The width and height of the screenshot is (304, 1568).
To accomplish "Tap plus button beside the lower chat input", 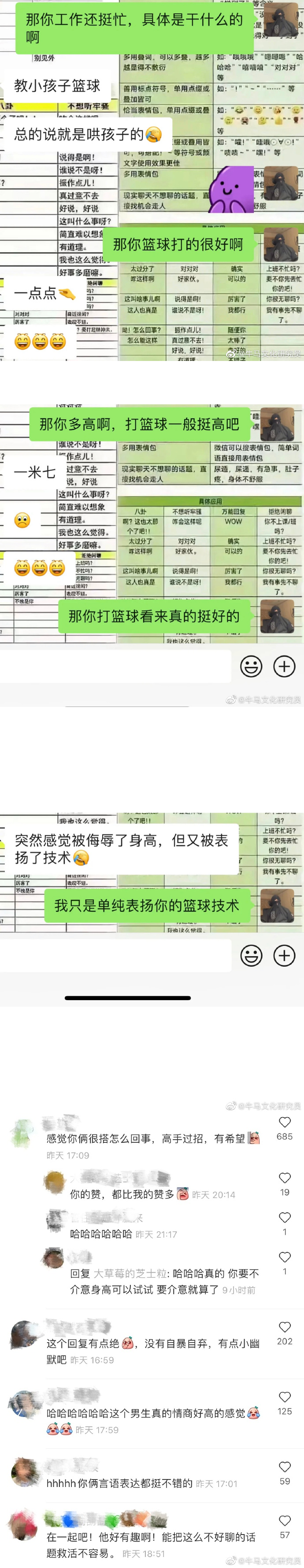I will point(284,955).
